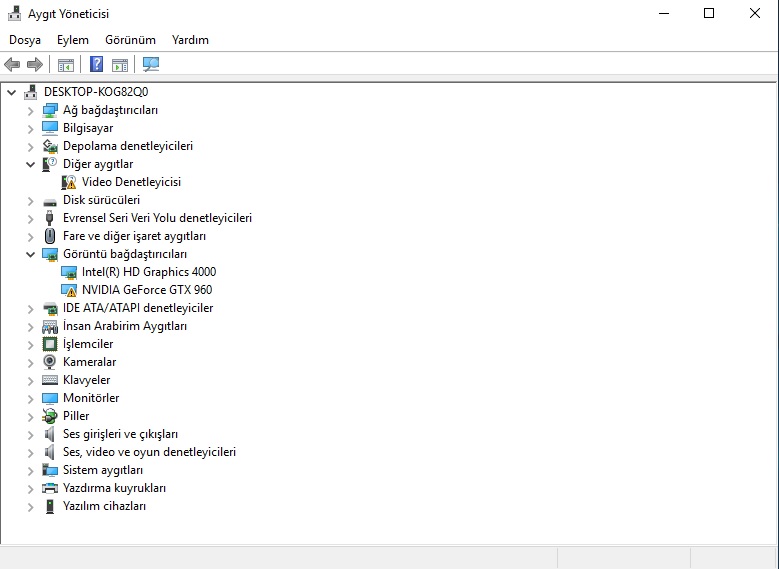Click the Piller battery icon
This screenshot has height=569, width=779.
pos(50,416)
